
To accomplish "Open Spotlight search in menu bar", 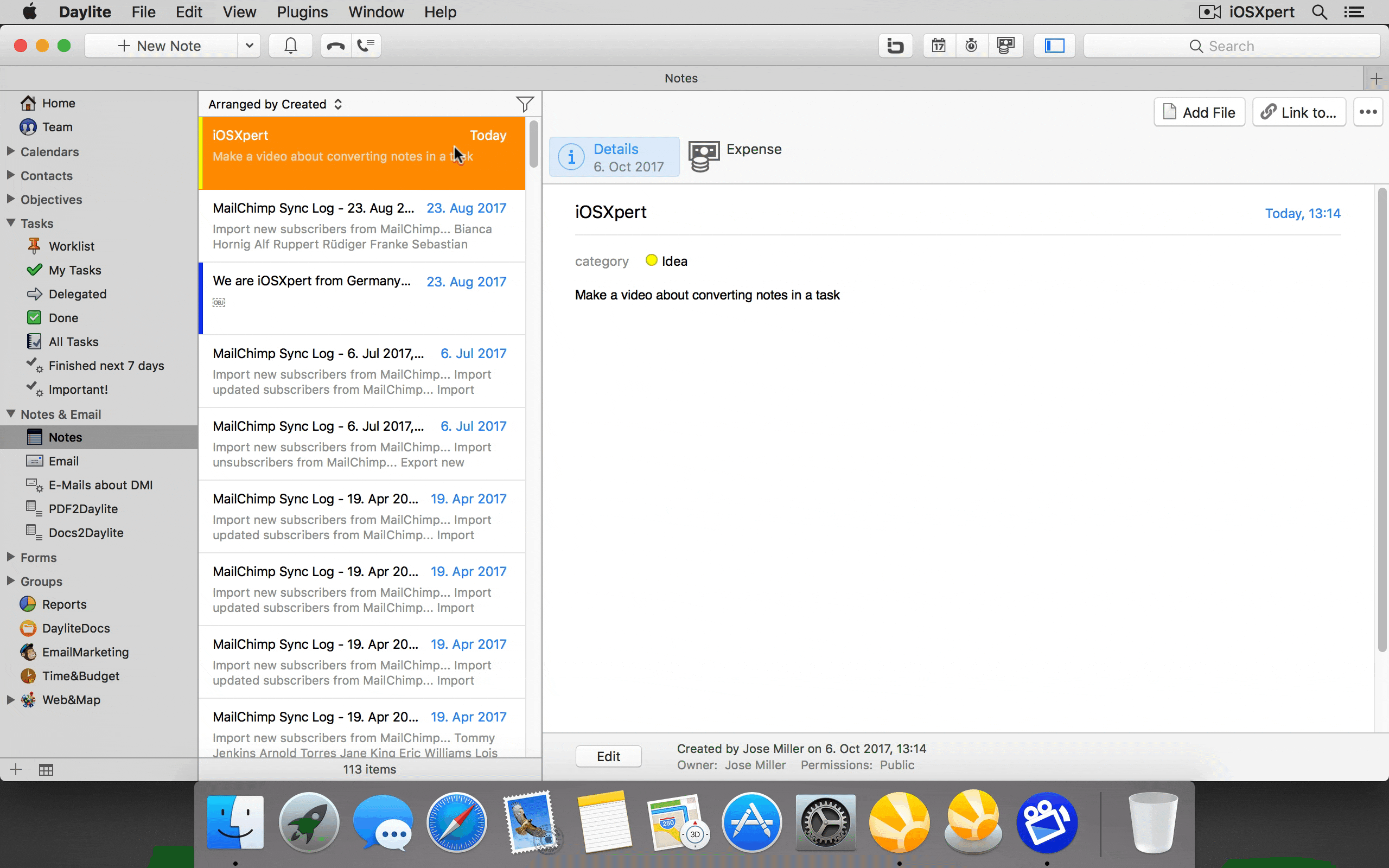I will point(1320,11).
